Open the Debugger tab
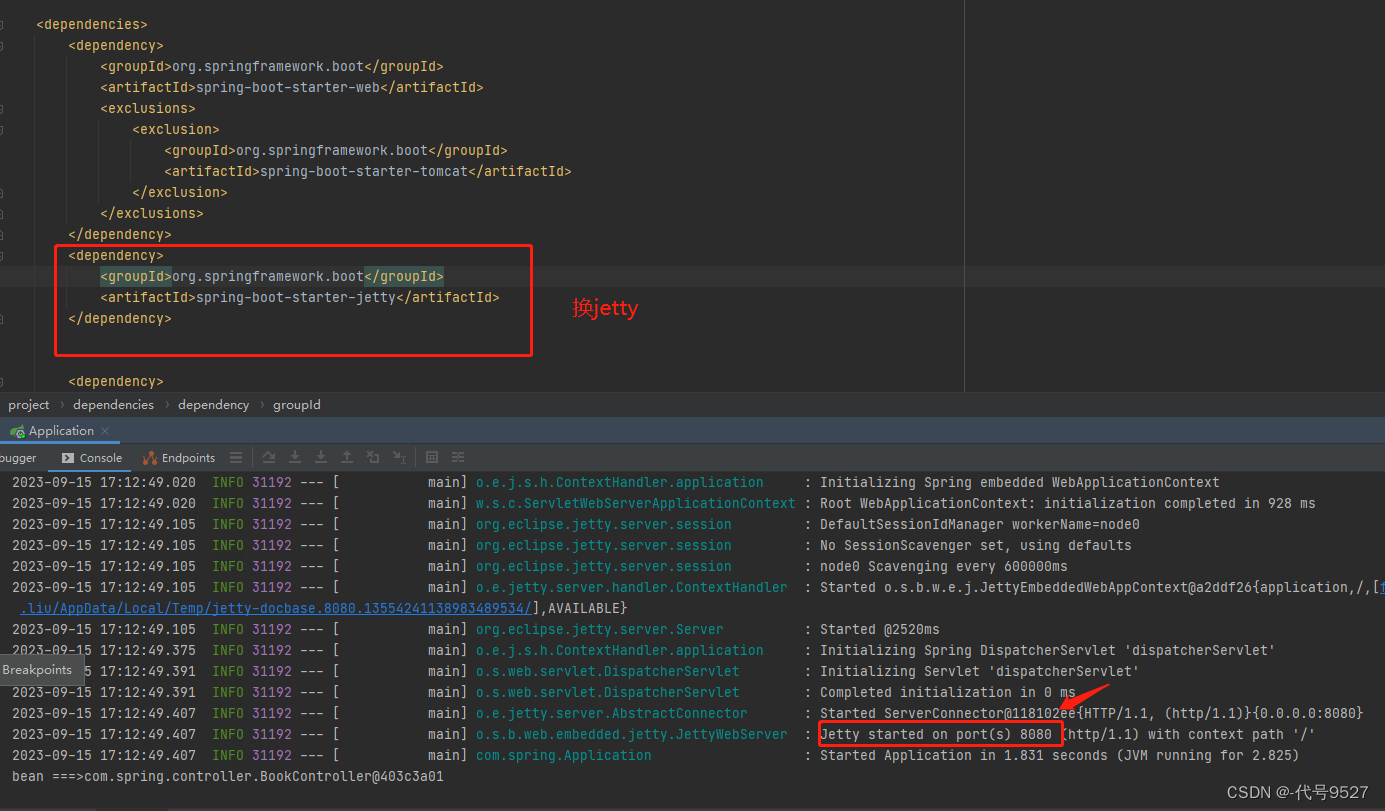This screenshot has width=1385, height=811. coord(18,458)
